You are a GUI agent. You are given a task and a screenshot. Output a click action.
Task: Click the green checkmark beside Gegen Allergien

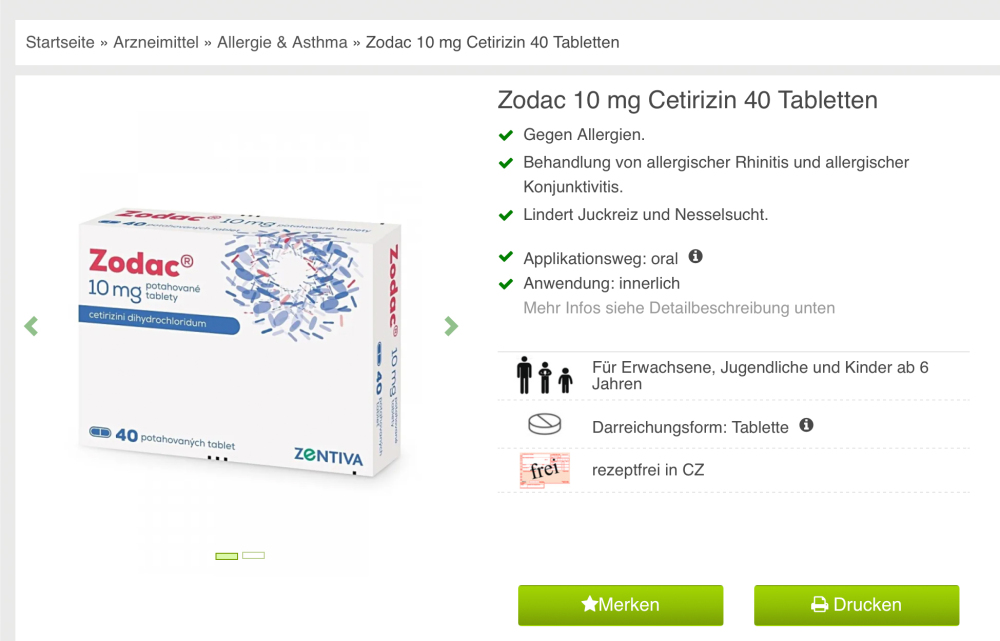[x=506, y=135]
